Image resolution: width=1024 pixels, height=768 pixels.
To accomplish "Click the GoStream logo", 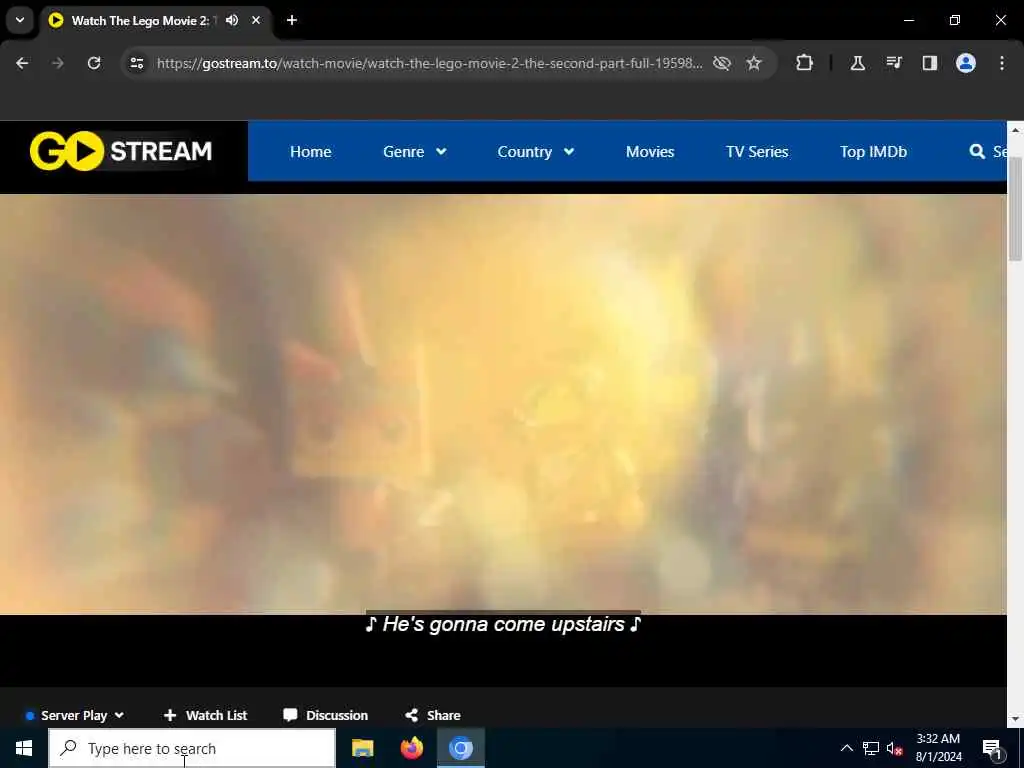I will coord(121,151).
